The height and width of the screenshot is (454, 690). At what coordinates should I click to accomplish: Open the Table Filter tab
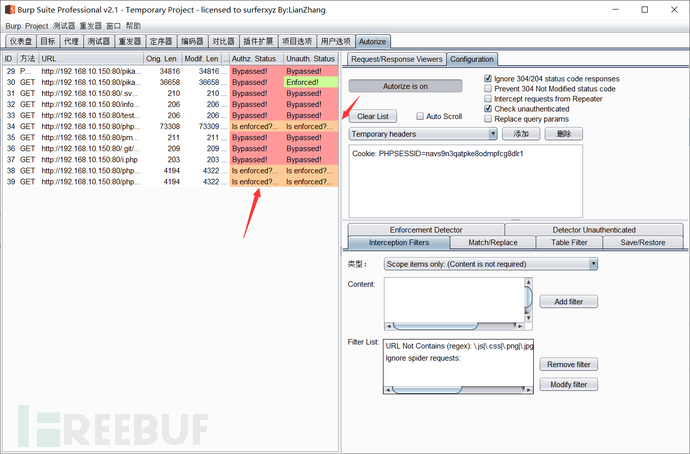tap(569, 242)
